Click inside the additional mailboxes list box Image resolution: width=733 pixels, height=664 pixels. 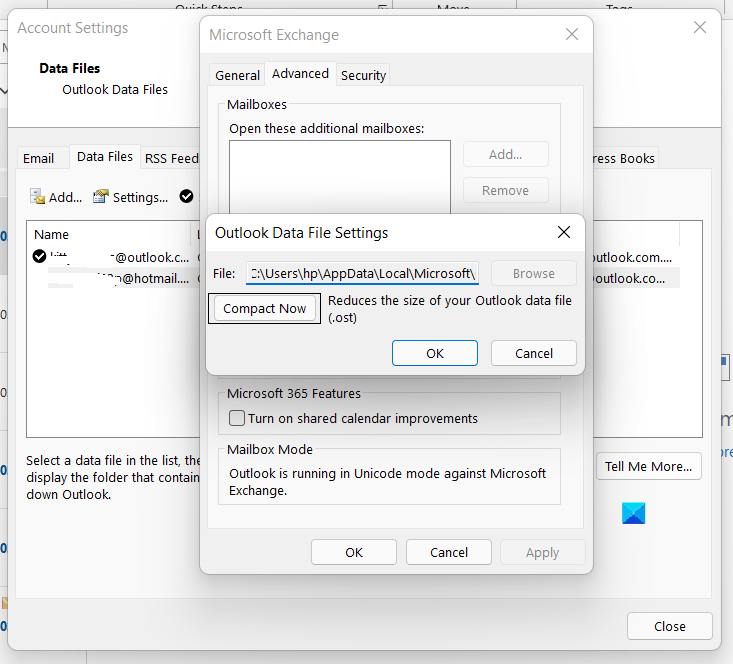[x=340, y=177]
